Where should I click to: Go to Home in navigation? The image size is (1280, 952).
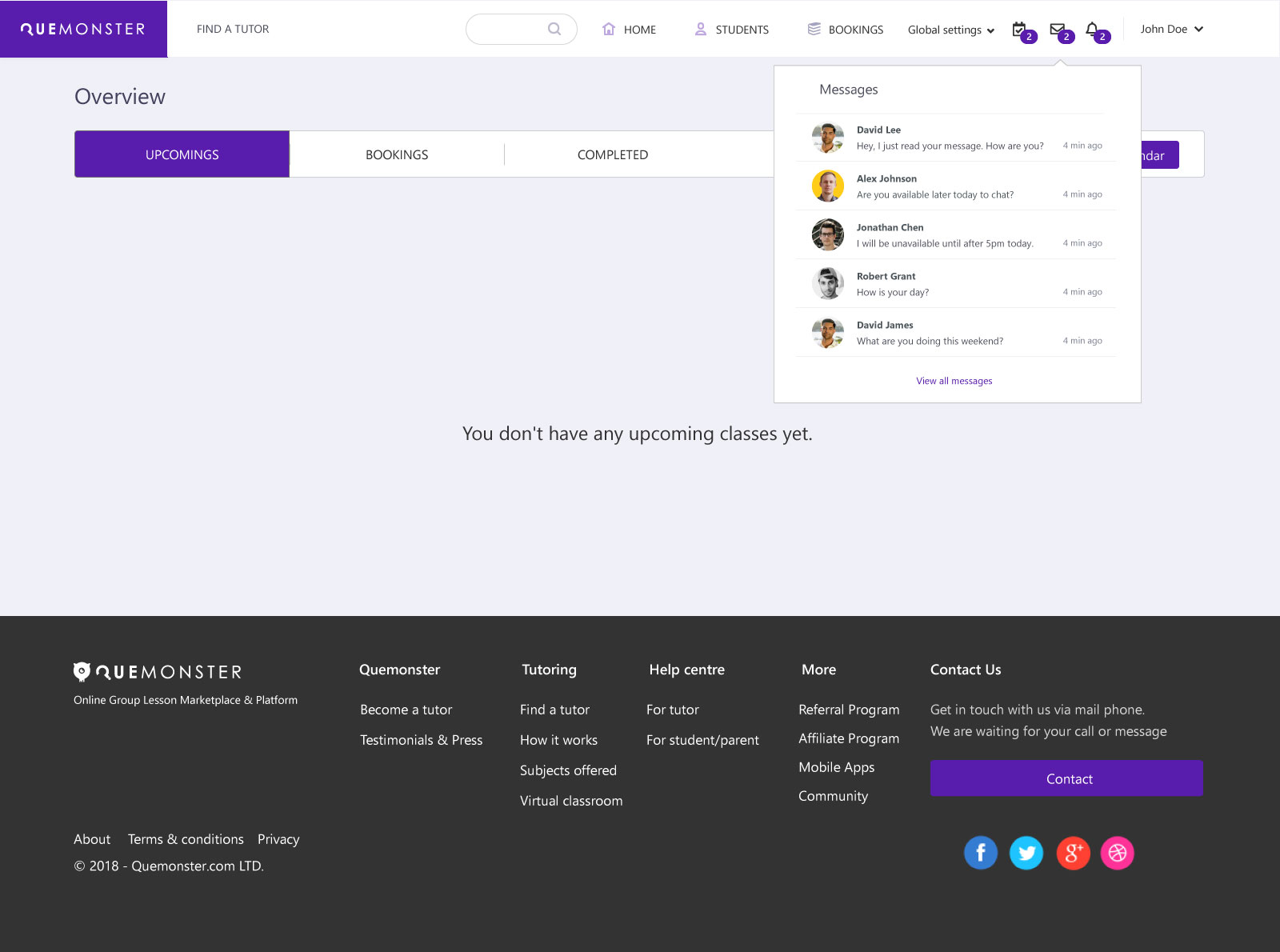tap(630, 30)
